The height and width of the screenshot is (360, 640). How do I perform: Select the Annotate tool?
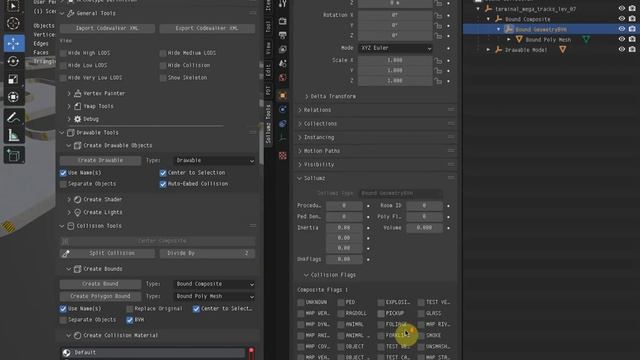pyautogui.click(x=13, y=118)
